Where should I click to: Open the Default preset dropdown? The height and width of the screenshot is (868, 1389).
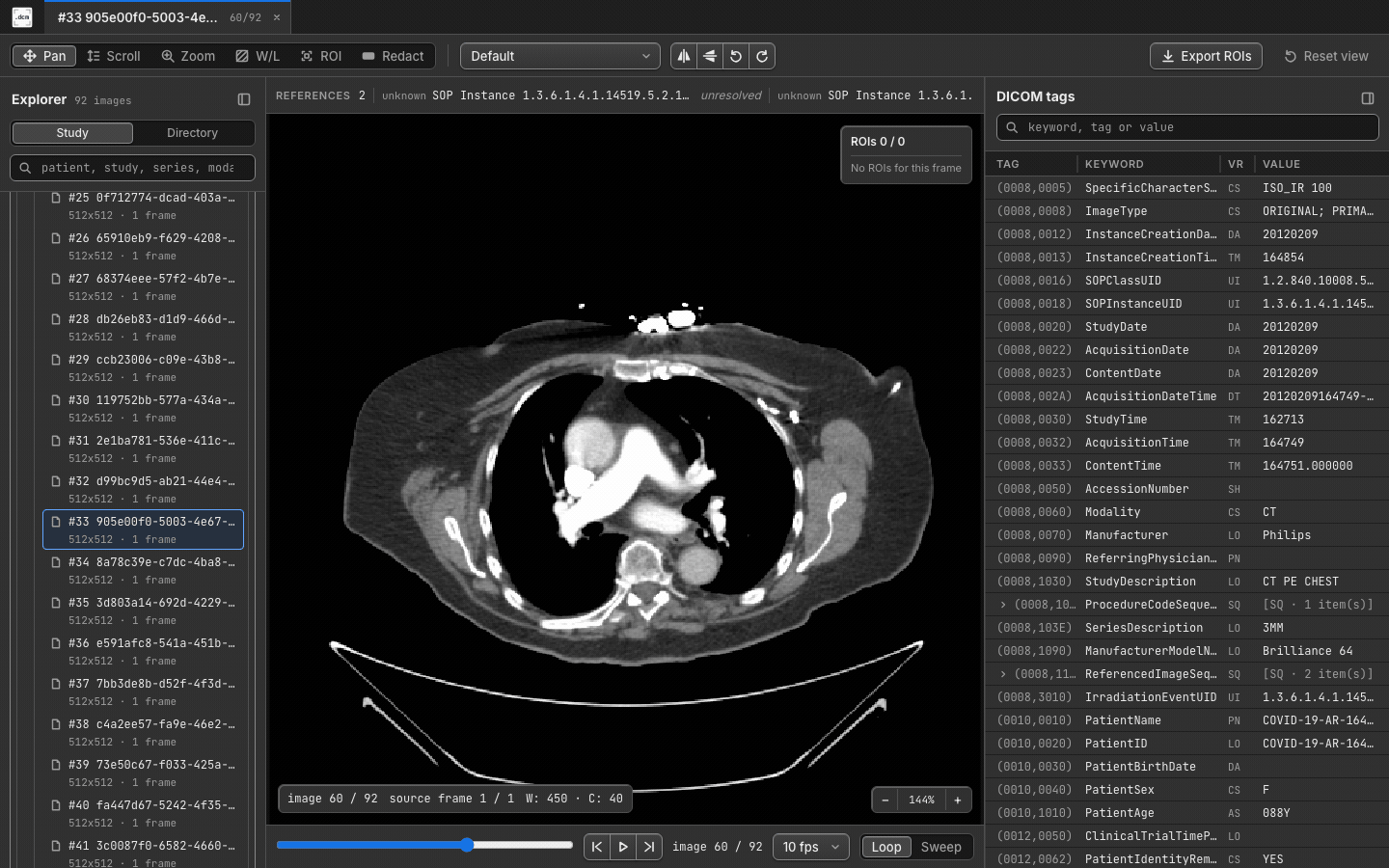[560, 56]
